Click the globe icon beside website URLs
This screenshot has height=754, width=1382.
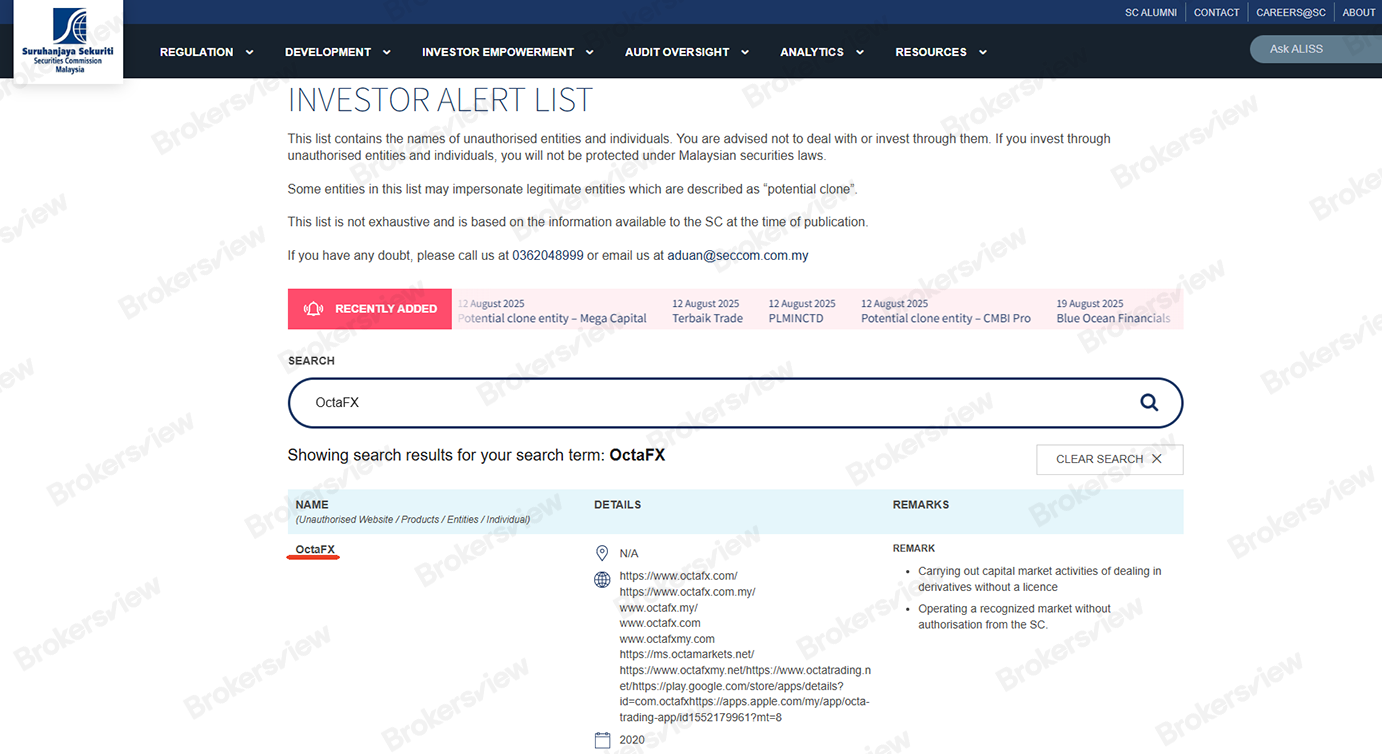point(602,579)
